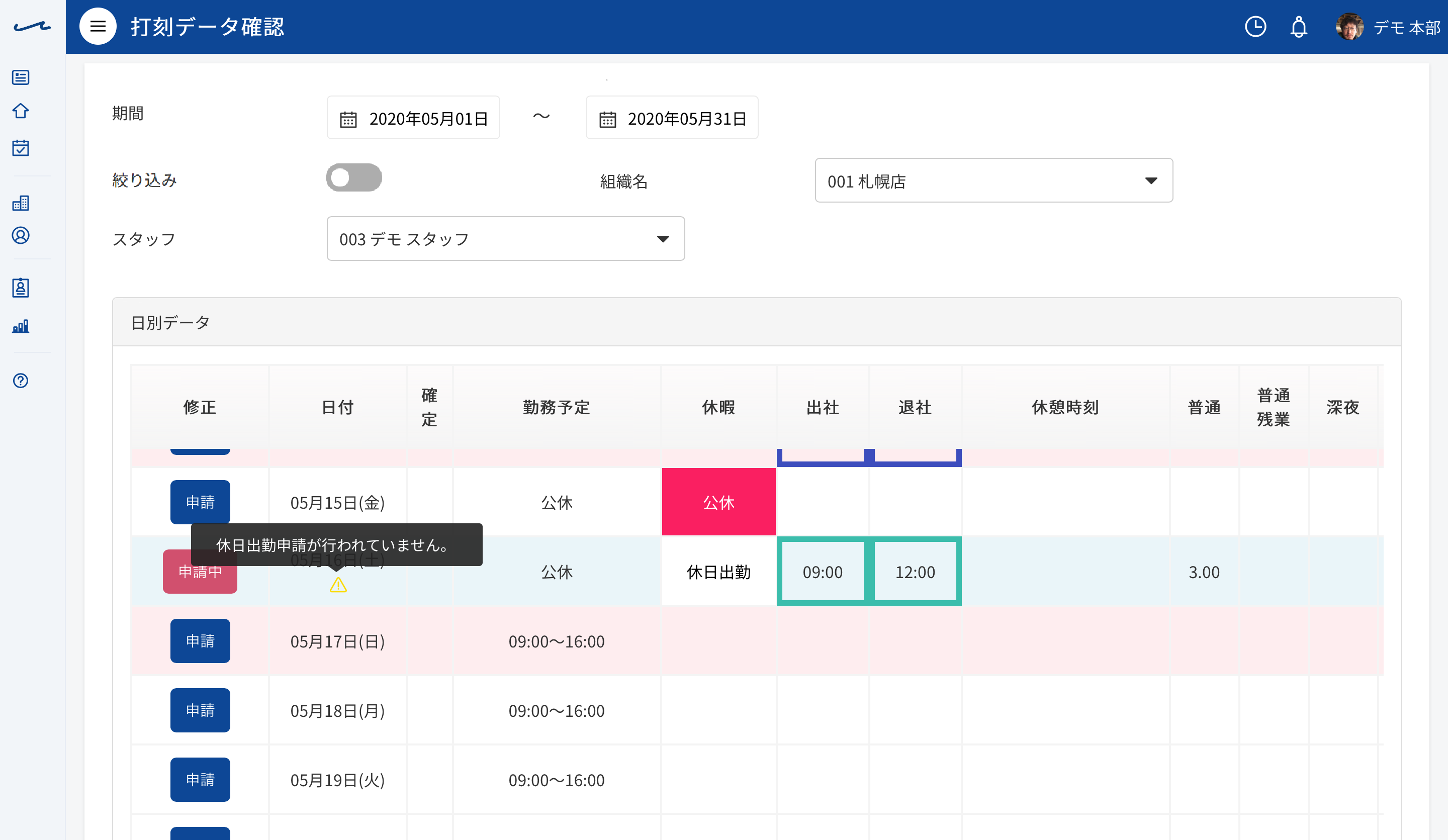Open the hamburger menu button
1448x840 pixels.
pyautogui.click(x=98, y=27)
